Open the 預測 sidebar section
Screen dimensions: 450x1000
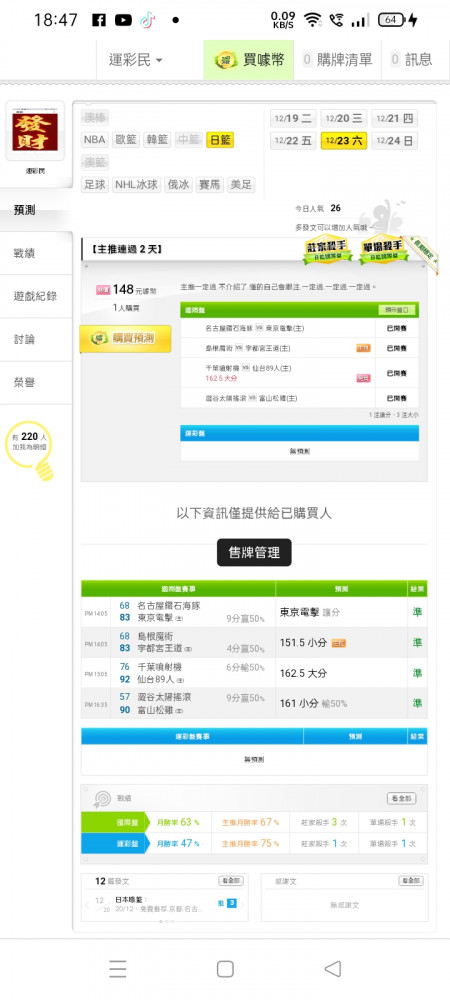36,210
